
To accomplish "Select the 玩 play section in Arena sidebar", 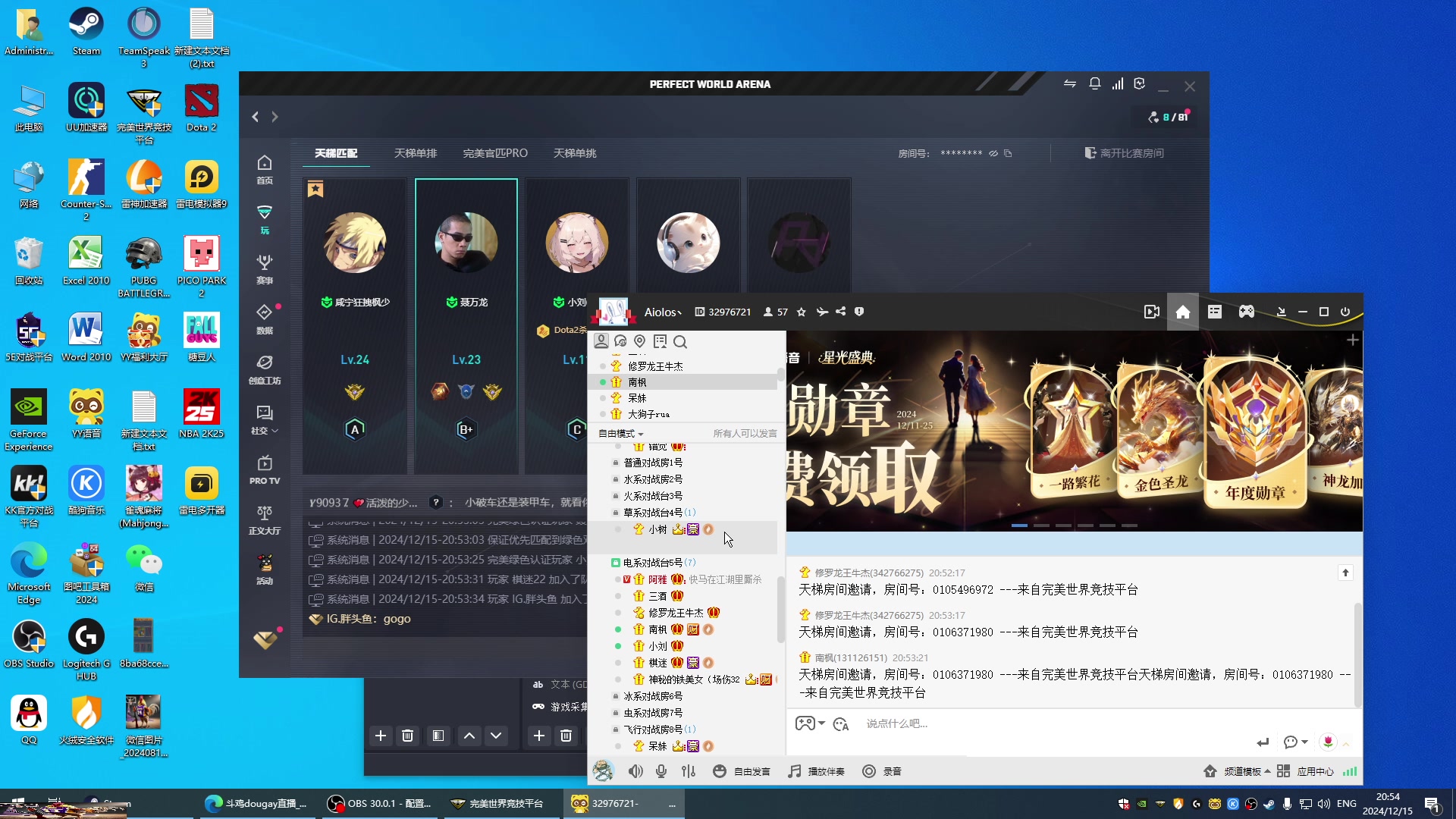I will click(264, 219).
